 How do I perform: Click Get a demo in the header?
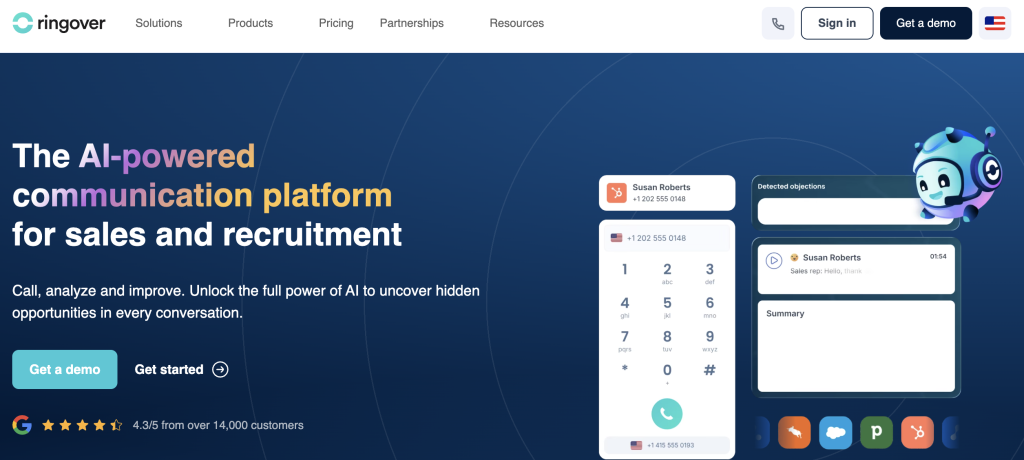pyautogui.click(x=925, y=24)
